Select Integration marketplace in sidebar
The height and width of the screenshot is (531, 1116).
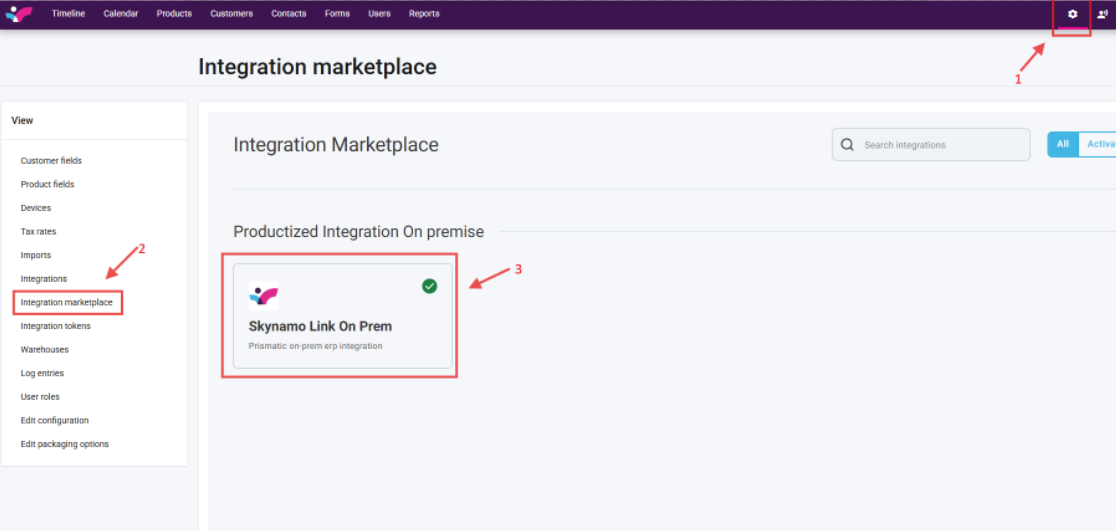(67, 302)
